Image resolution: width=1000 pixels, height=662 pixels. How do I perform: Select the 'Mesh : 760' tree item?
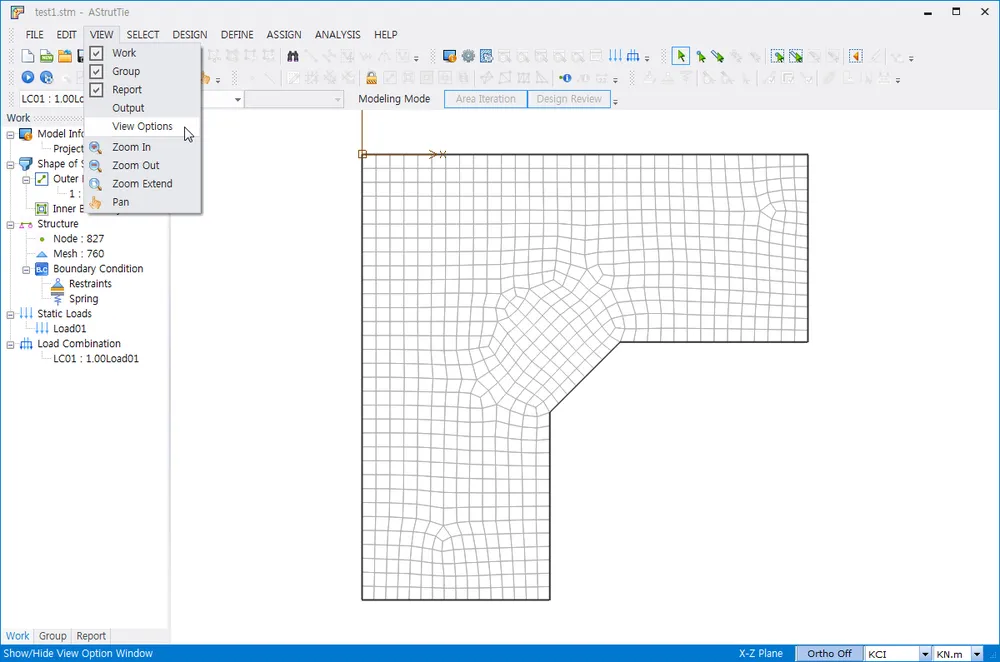tap(78, 254)
